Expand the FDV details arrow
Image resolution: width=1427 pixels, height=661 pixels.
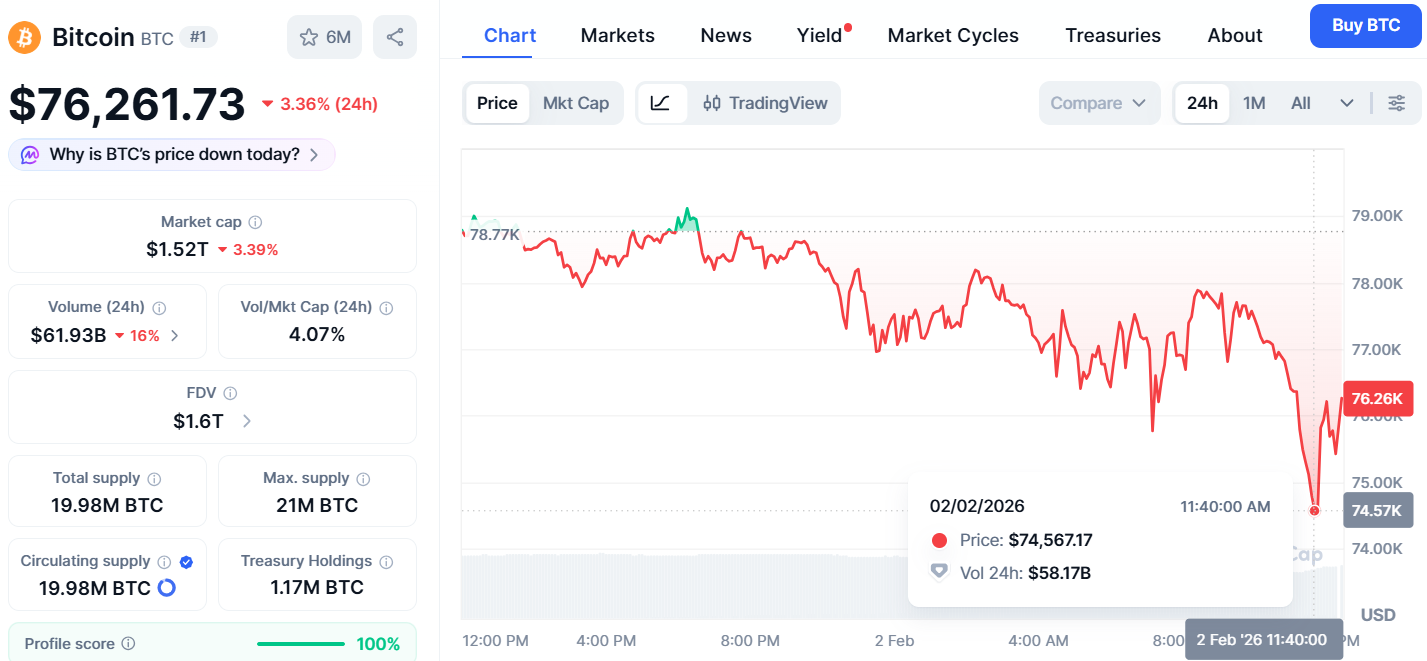[247, 421]
